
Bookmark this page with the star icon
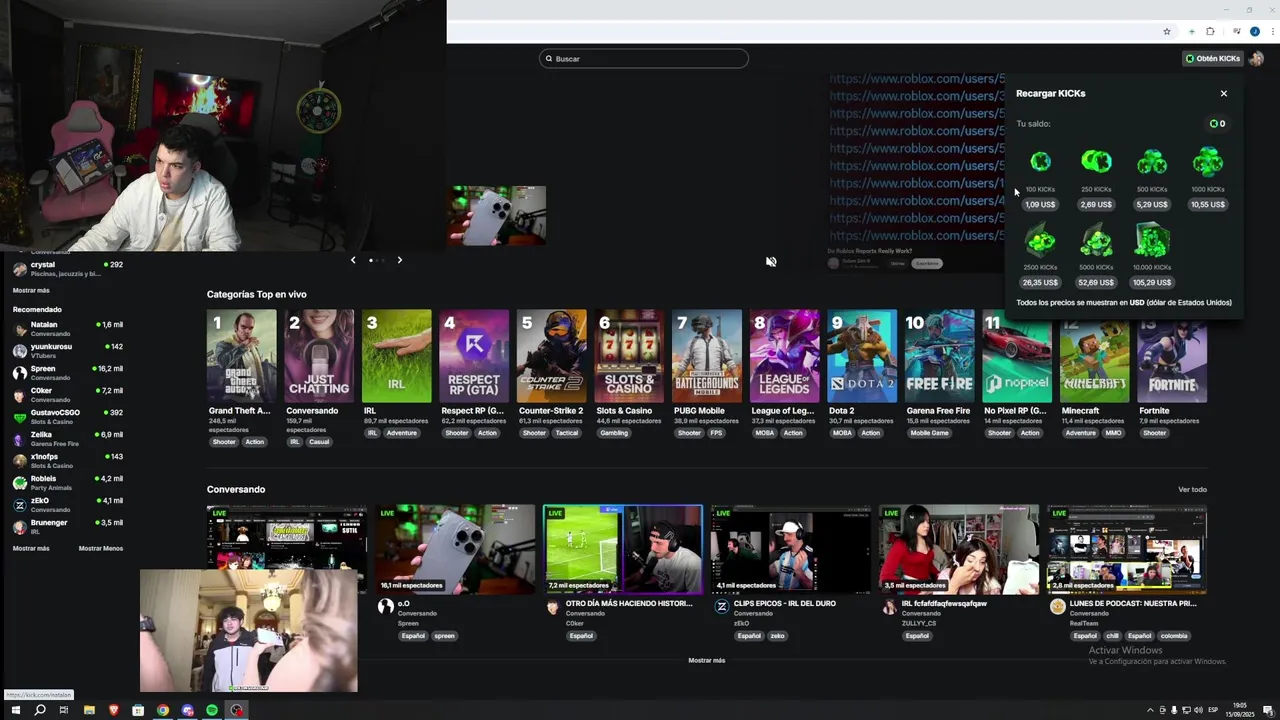(x=1167, y=32)
